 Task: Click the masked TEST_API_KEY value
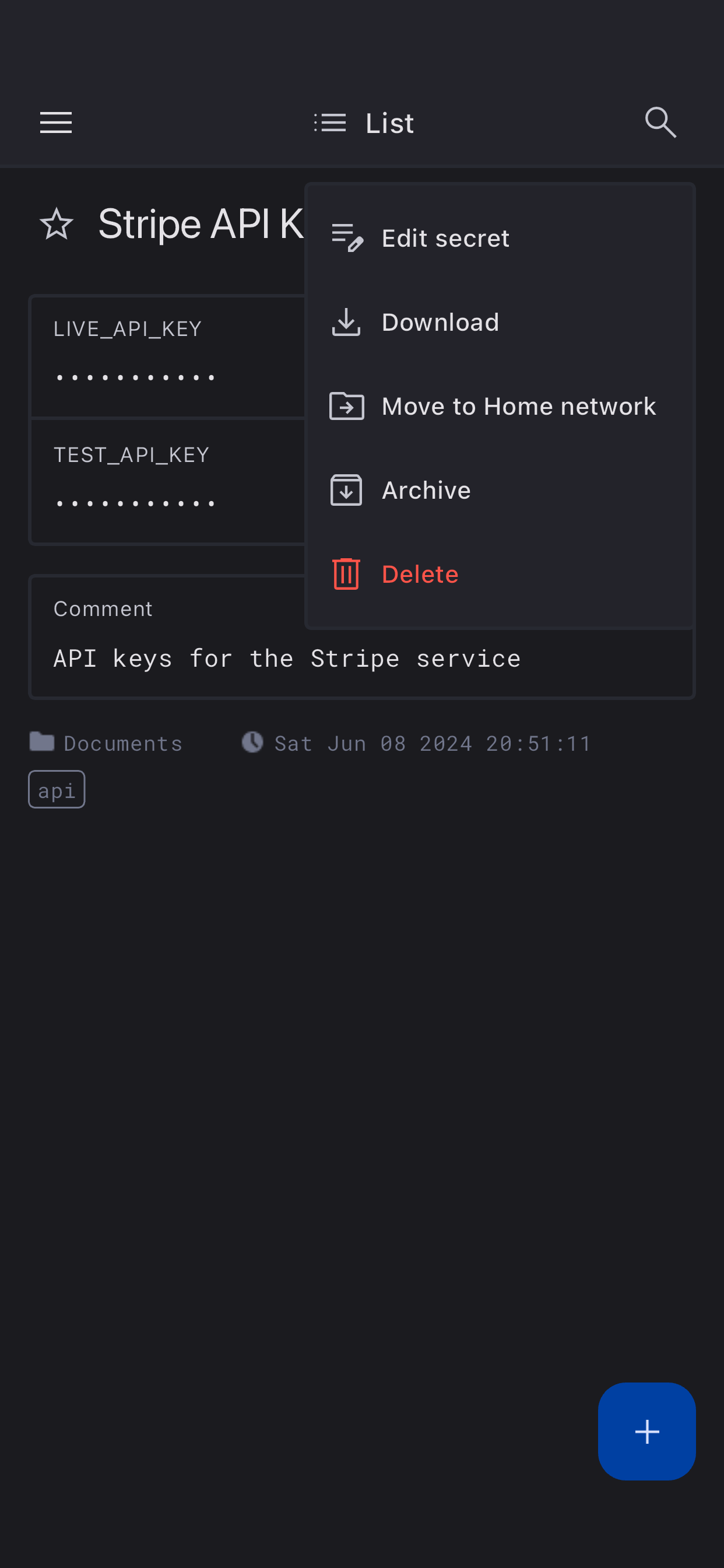pyautogui.click(x=135, y=504)
